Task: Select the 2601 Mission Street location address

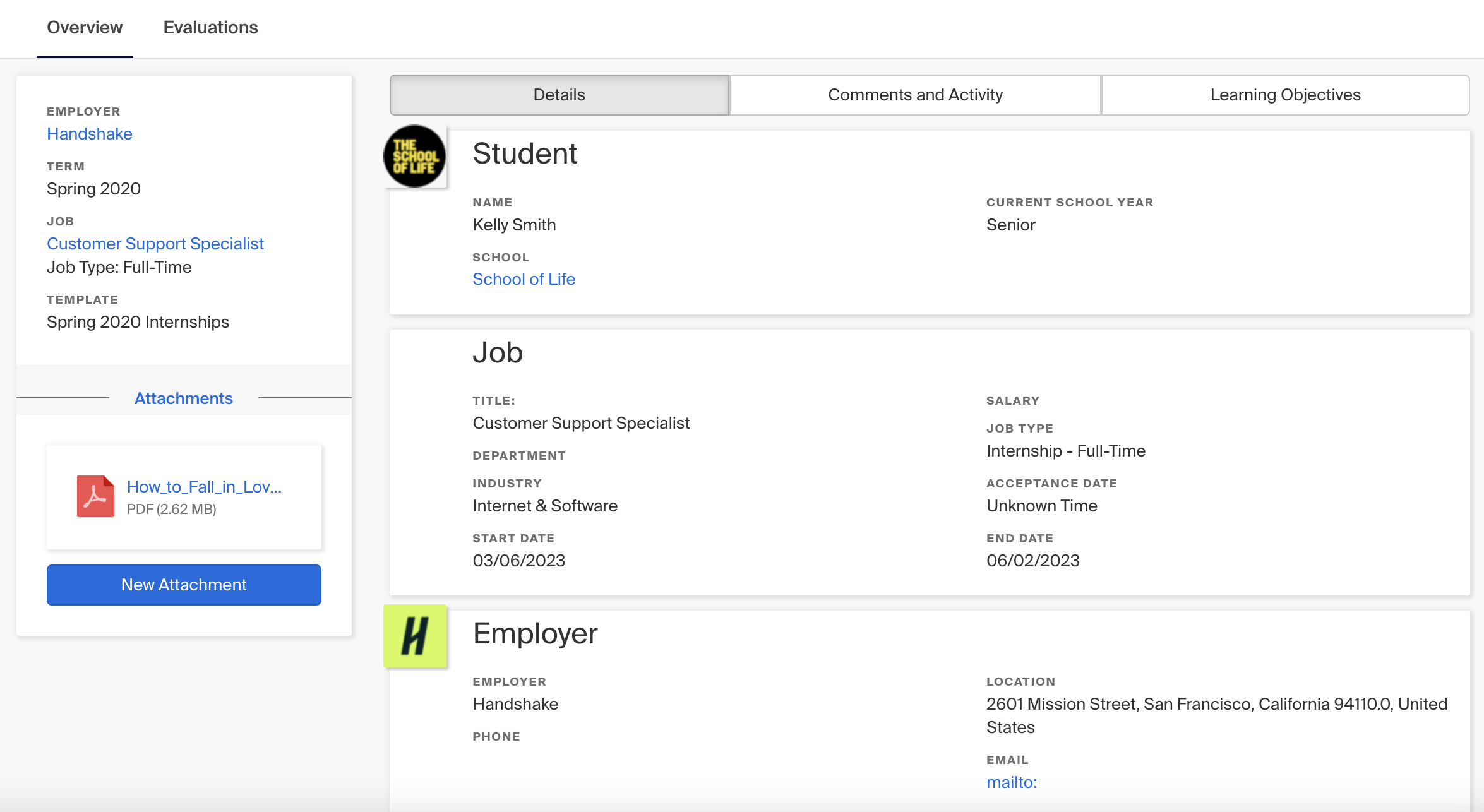Action: (x=1217, y=715)
